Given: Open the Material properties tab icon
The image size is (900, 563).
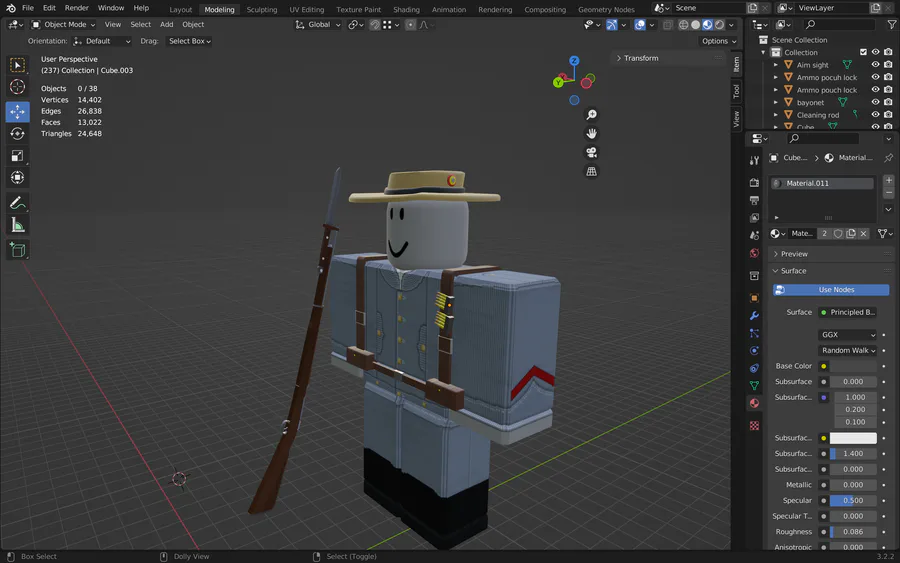Looking at the screenshot, I should [754, 403].
